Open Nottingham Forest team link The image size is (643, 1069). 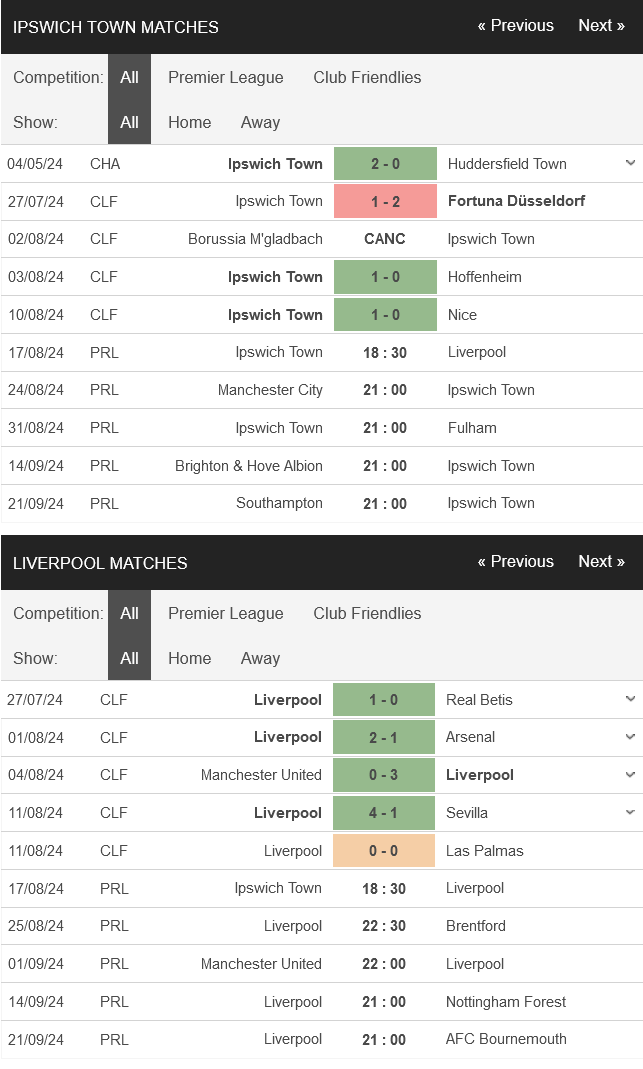[x=506, y=1002]
